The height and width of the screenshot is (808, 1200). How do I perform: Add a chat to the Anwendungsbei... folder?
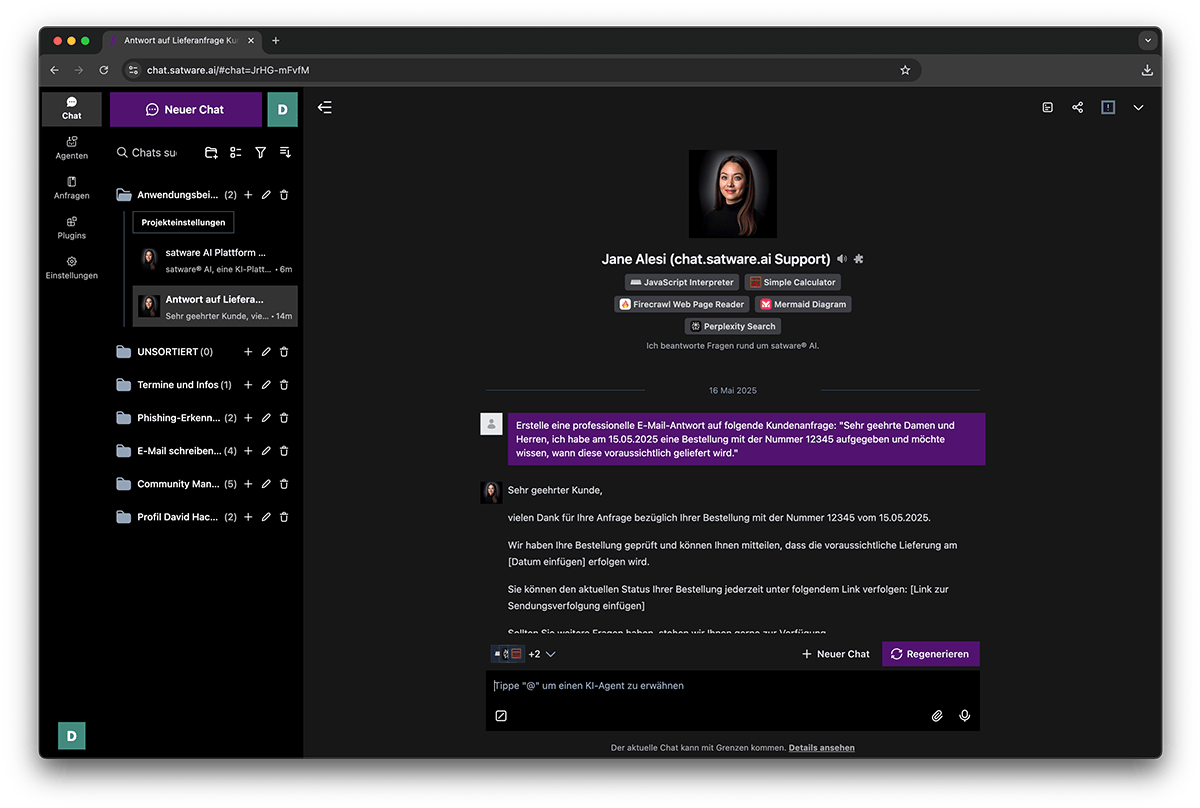click(x=248, y=195)
